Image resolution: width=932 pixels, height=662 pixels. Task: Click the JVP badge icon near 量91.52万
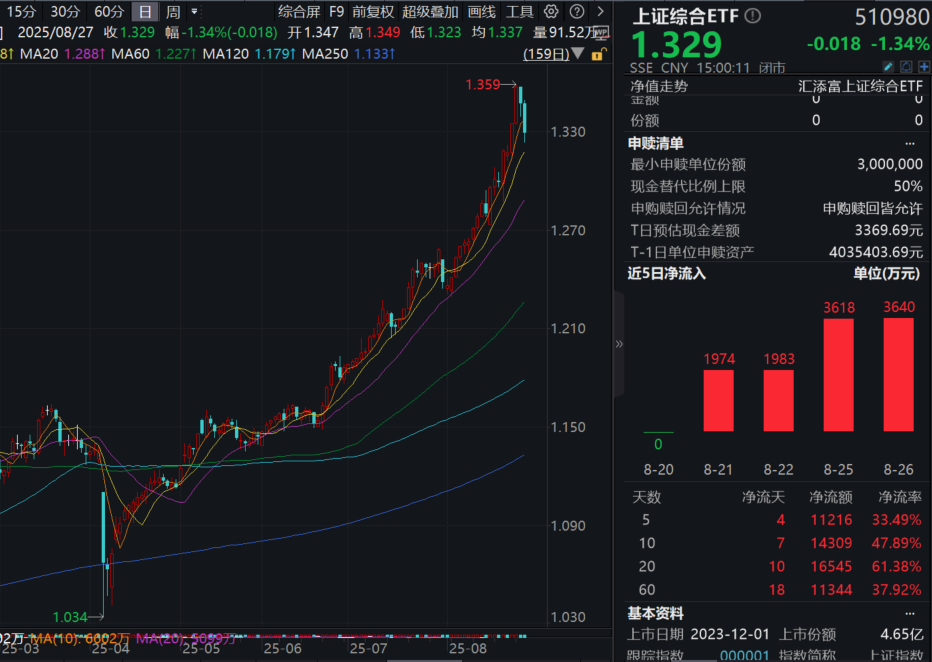601,33
